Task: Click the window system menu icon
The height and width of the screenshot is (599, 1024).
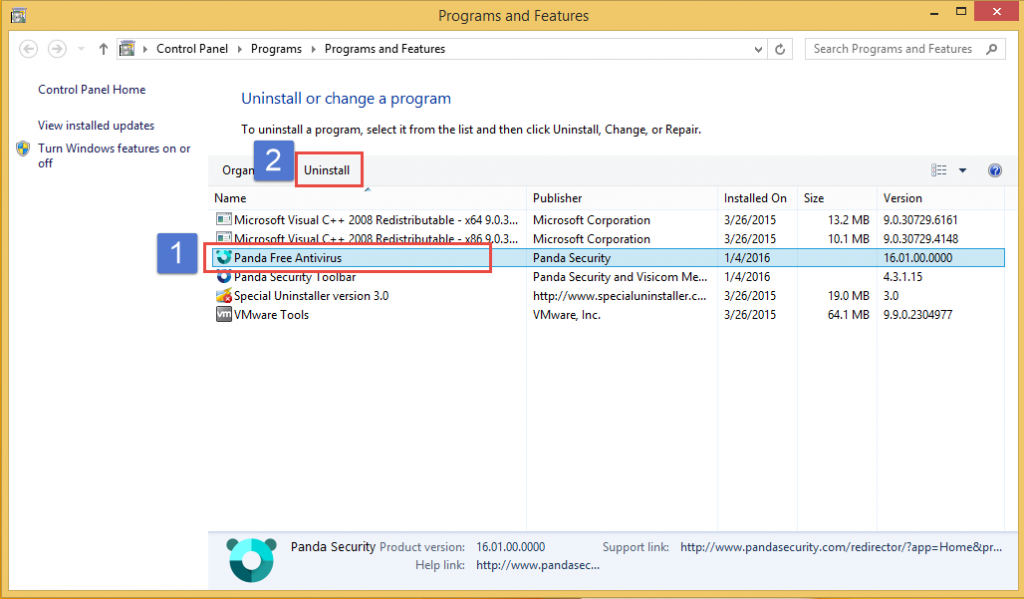Action: point(18,15)
